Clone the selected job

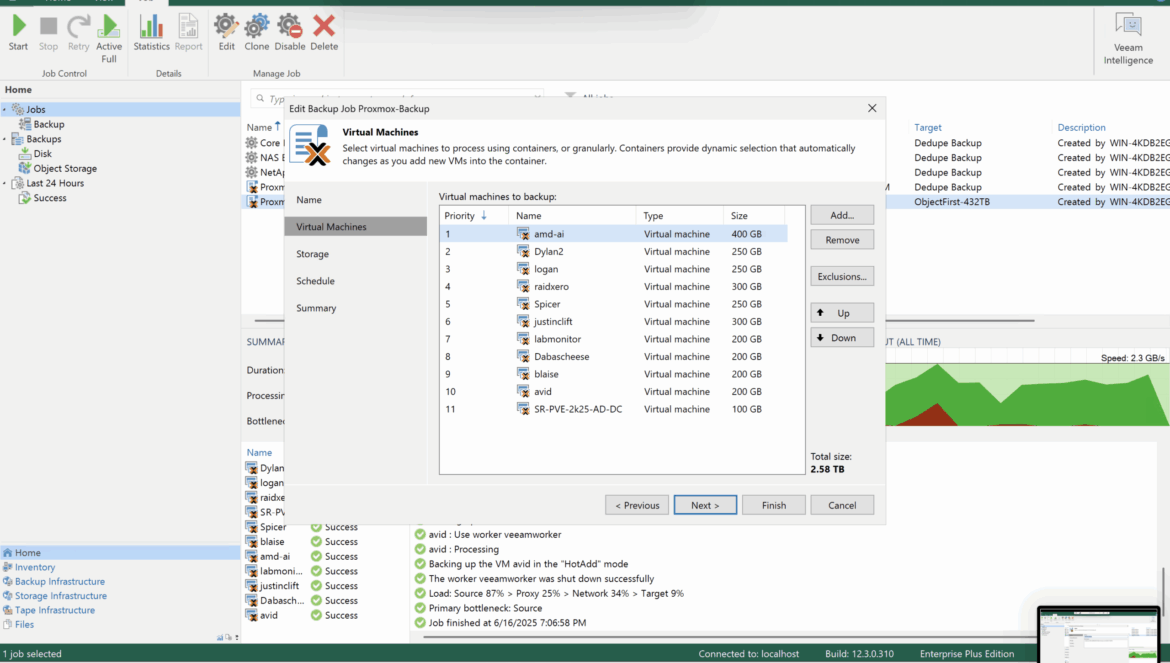tap(257, 33)
